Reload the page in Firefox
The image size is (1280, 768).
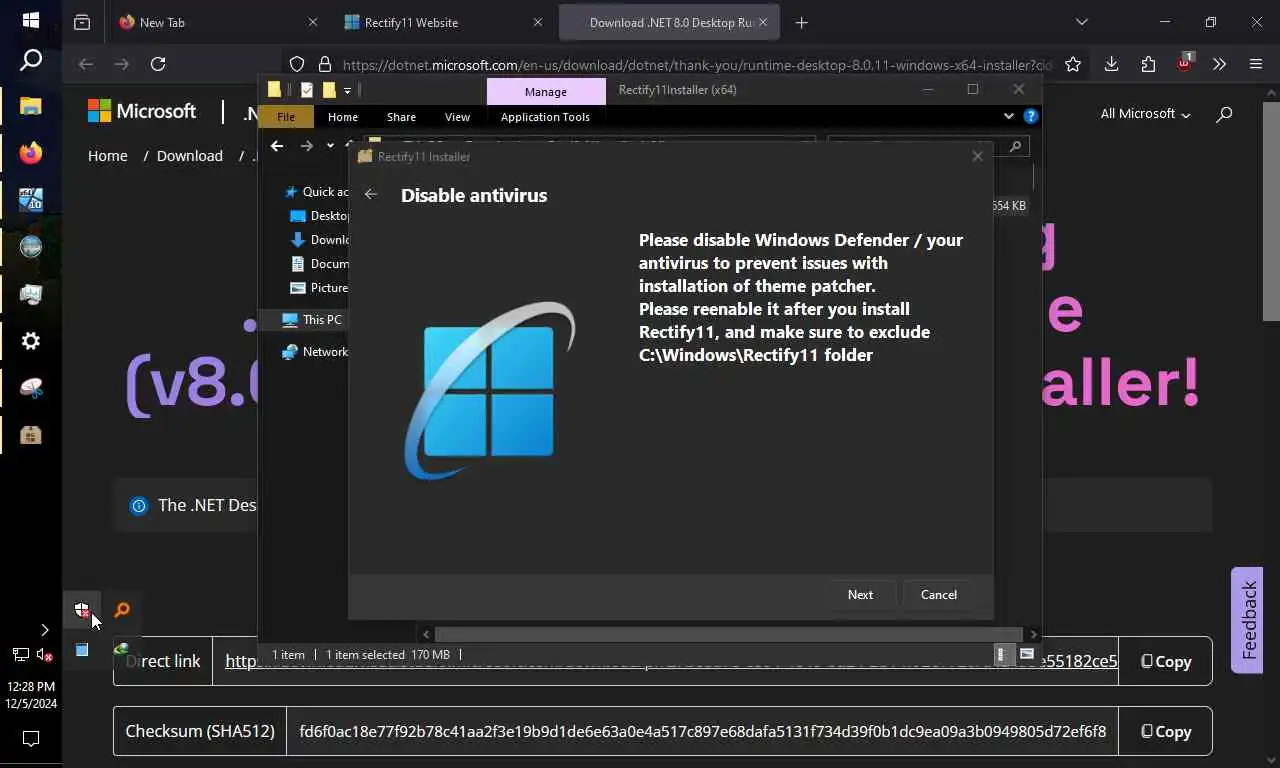(x=158, y=64)
